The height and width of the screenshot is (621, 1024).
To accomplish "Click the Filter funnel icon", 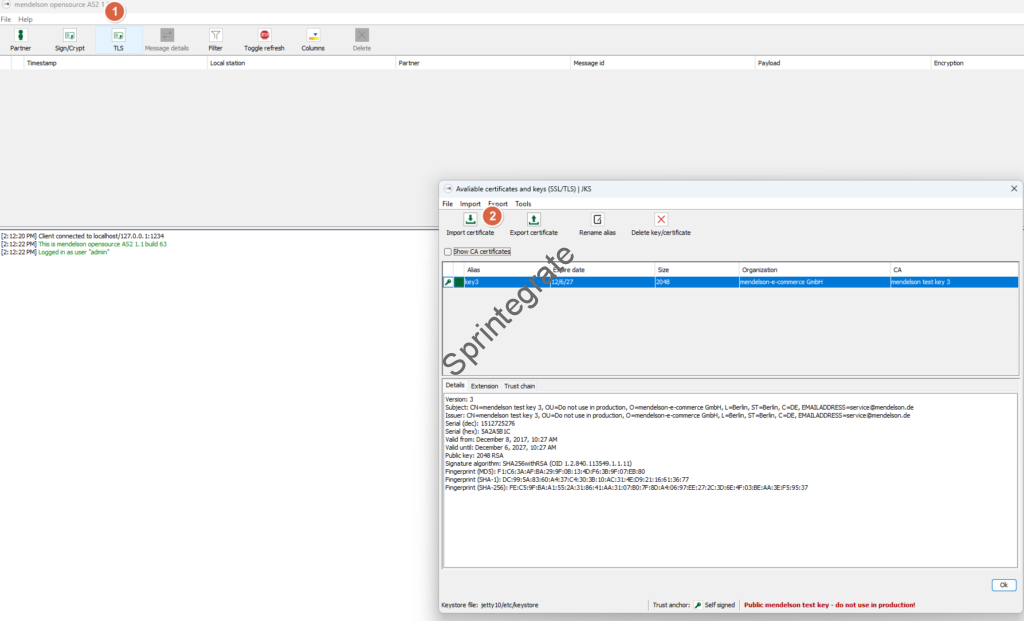I will 215,36.
